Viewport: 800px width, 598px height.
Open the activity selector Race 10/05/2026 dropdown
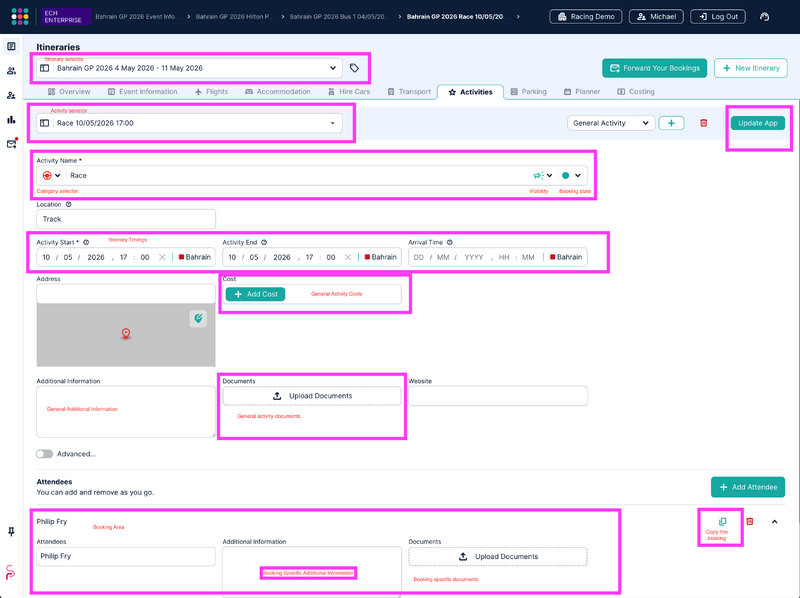189,123
